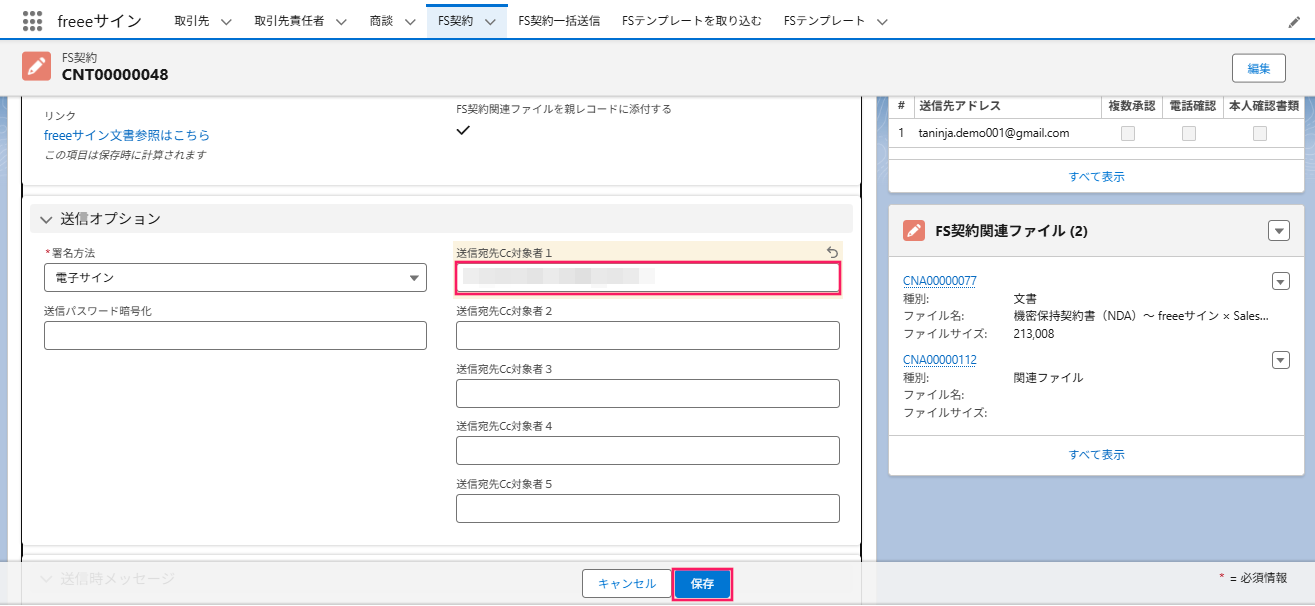
Task: Open the FSテンプレート tab
Action: (x=826, y=21)
